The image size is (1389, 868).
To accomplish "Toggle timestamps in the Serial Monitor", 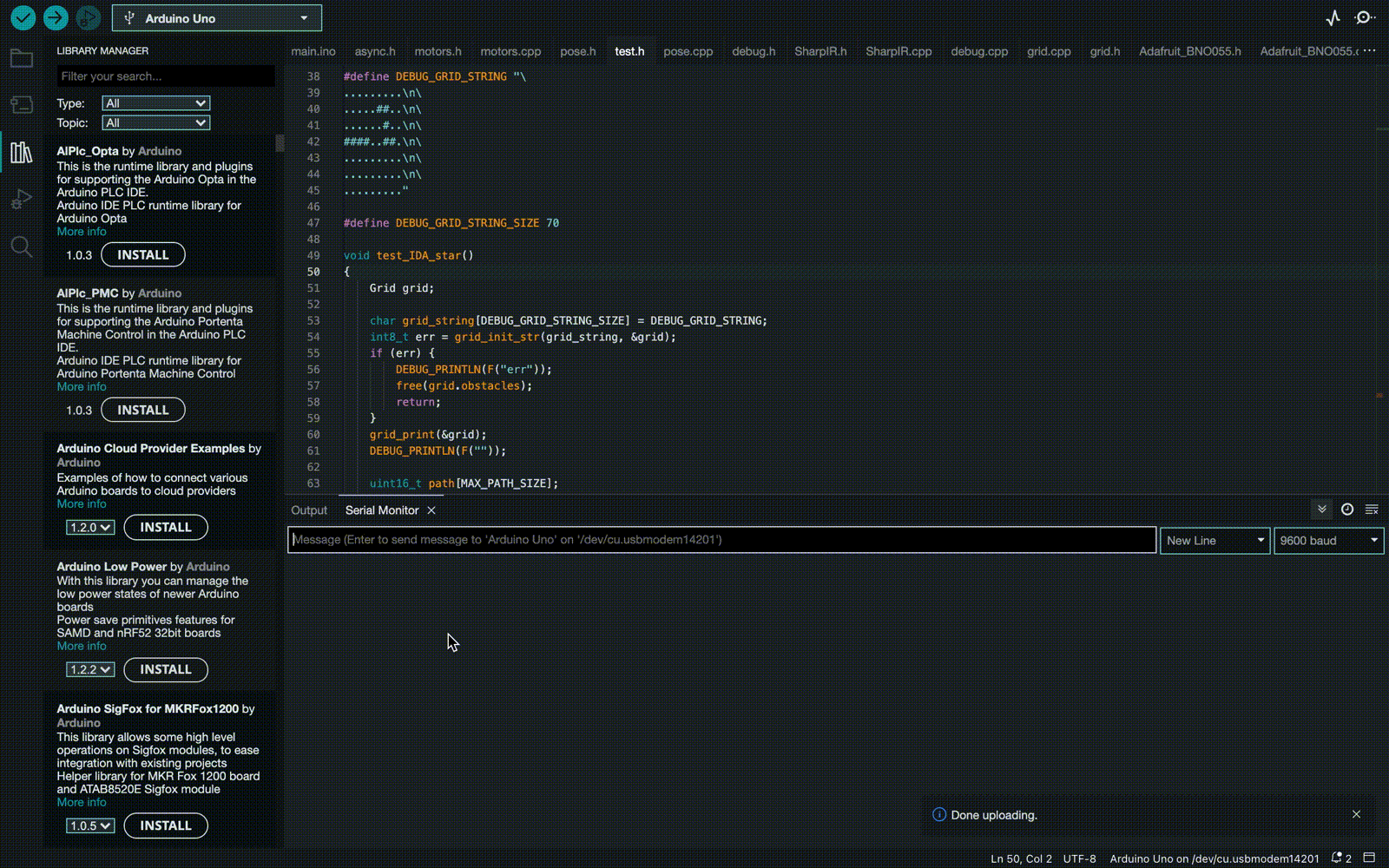I will coord(1346,510).
